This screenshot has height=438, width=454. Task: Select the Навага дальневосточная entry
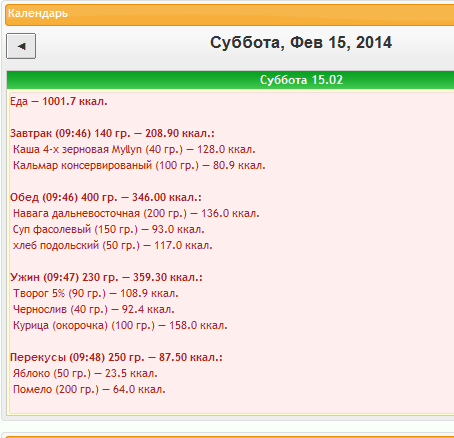136,213
